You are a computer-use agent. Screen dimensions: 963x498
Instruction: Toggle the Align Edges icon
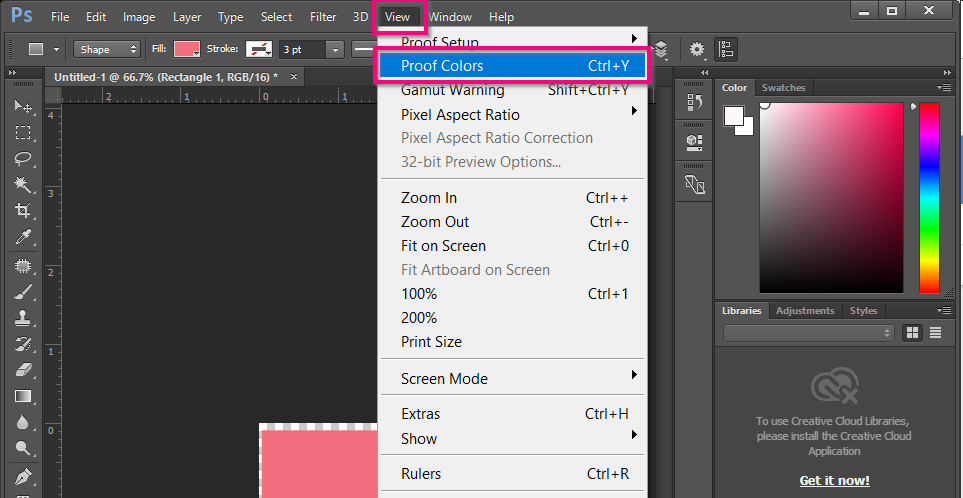pyautogui.click(x=726, y=50)
